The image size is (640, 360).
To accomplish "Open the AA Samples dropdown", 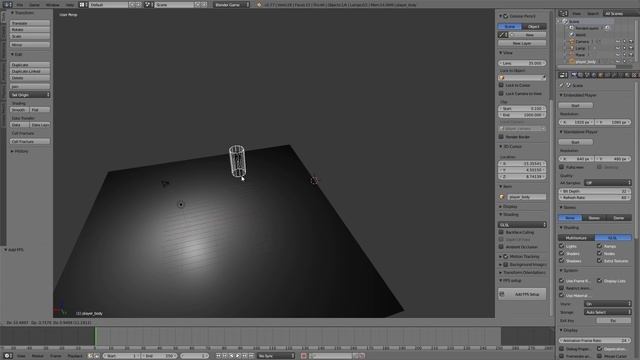I will tap(608, 182).
